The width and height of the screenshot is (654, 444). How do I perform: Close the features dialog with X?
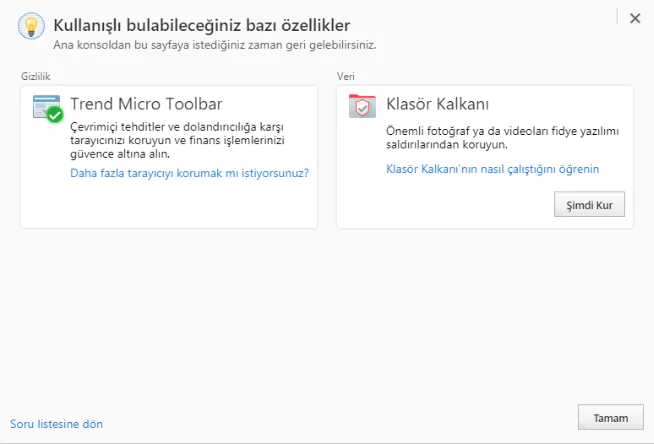pyautogui.click(x=635, y=18)
